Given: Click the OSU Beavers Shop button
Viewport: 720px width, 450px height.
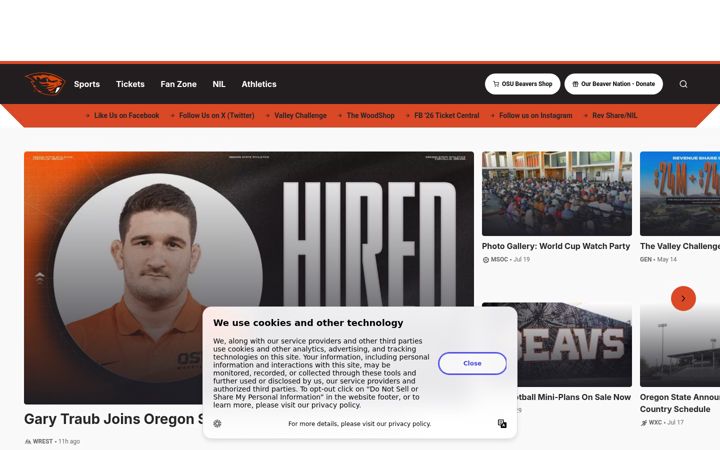Looking at the screenshot, I should (x=523, y=84).
